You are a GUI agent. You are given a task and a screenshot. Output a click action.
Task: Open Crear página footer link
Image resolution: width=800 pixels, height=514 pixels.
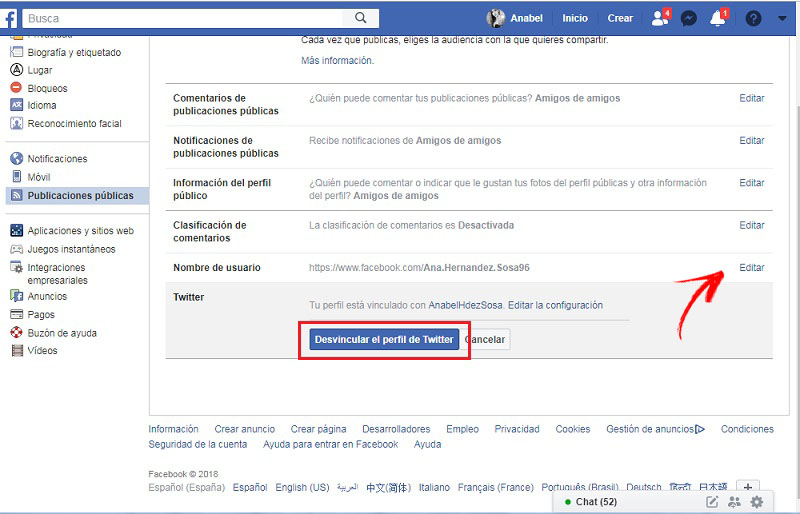click(x=318, y=429)
